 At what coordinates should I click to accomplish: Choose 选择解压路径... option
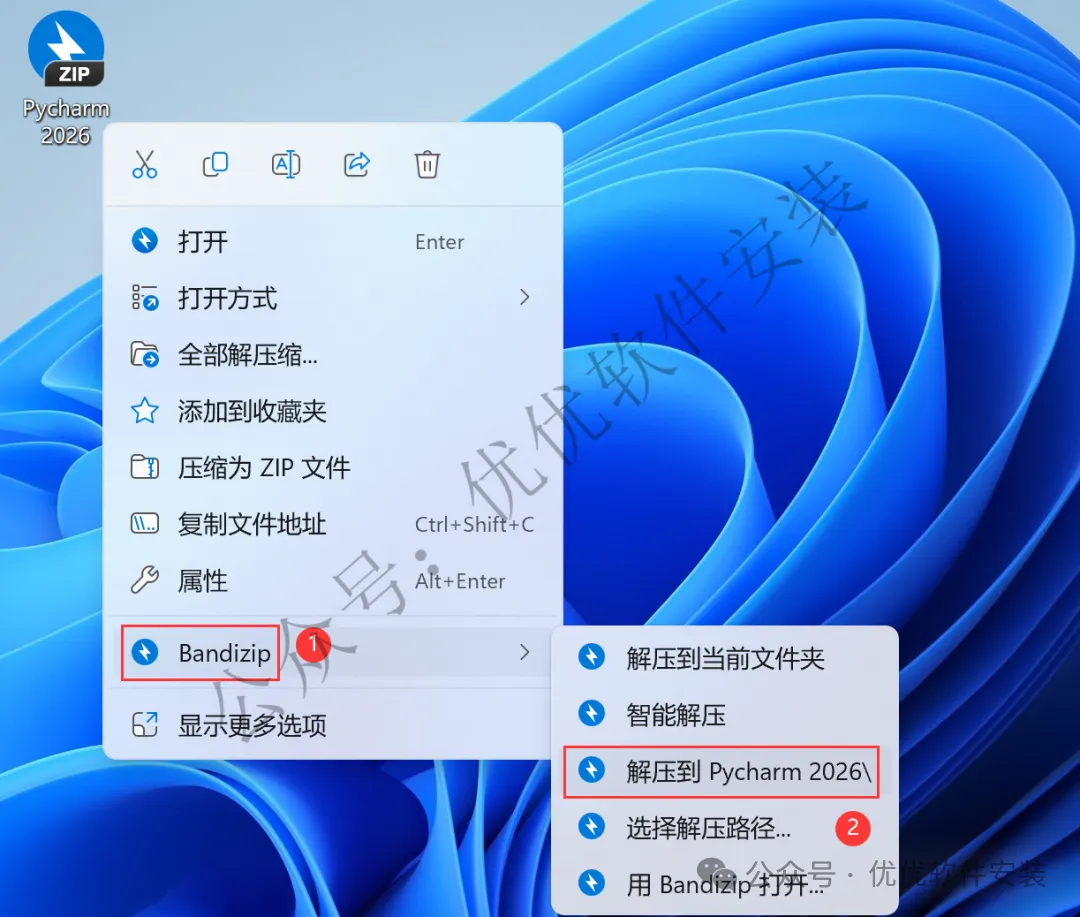(725, 827)
